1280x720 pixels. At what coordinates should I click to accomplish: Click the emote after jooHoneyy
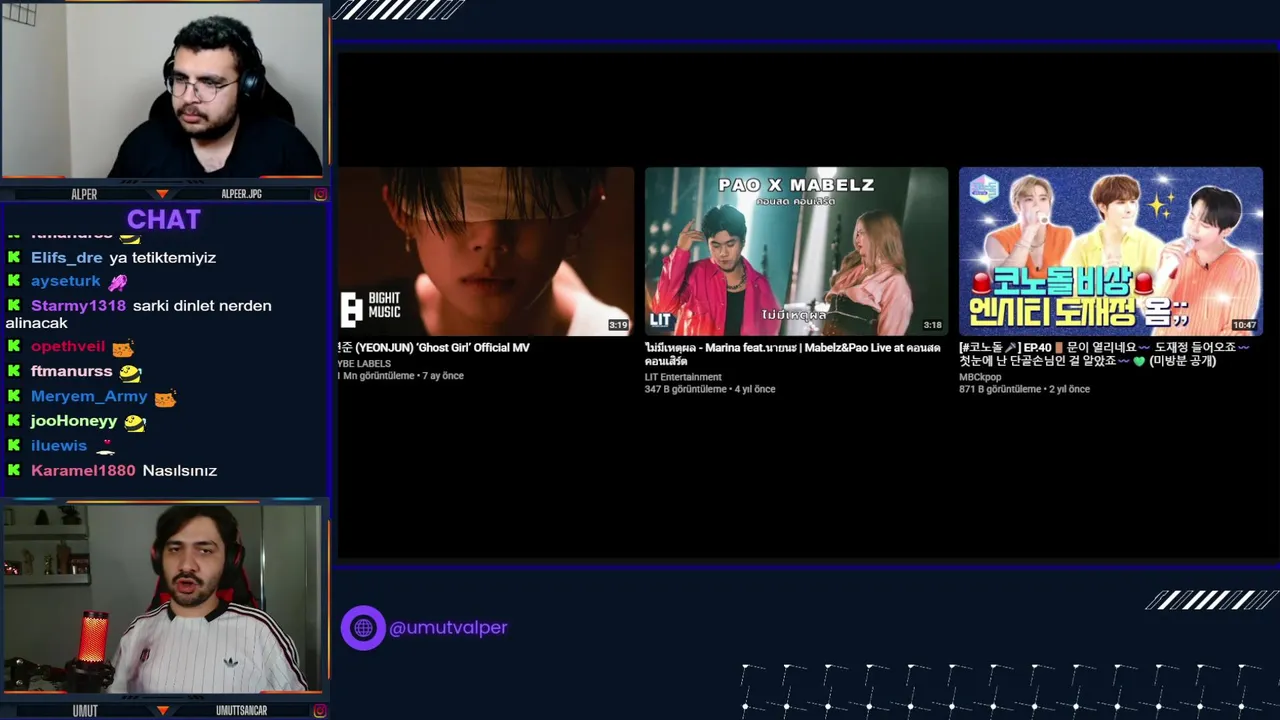pos(135,423)
